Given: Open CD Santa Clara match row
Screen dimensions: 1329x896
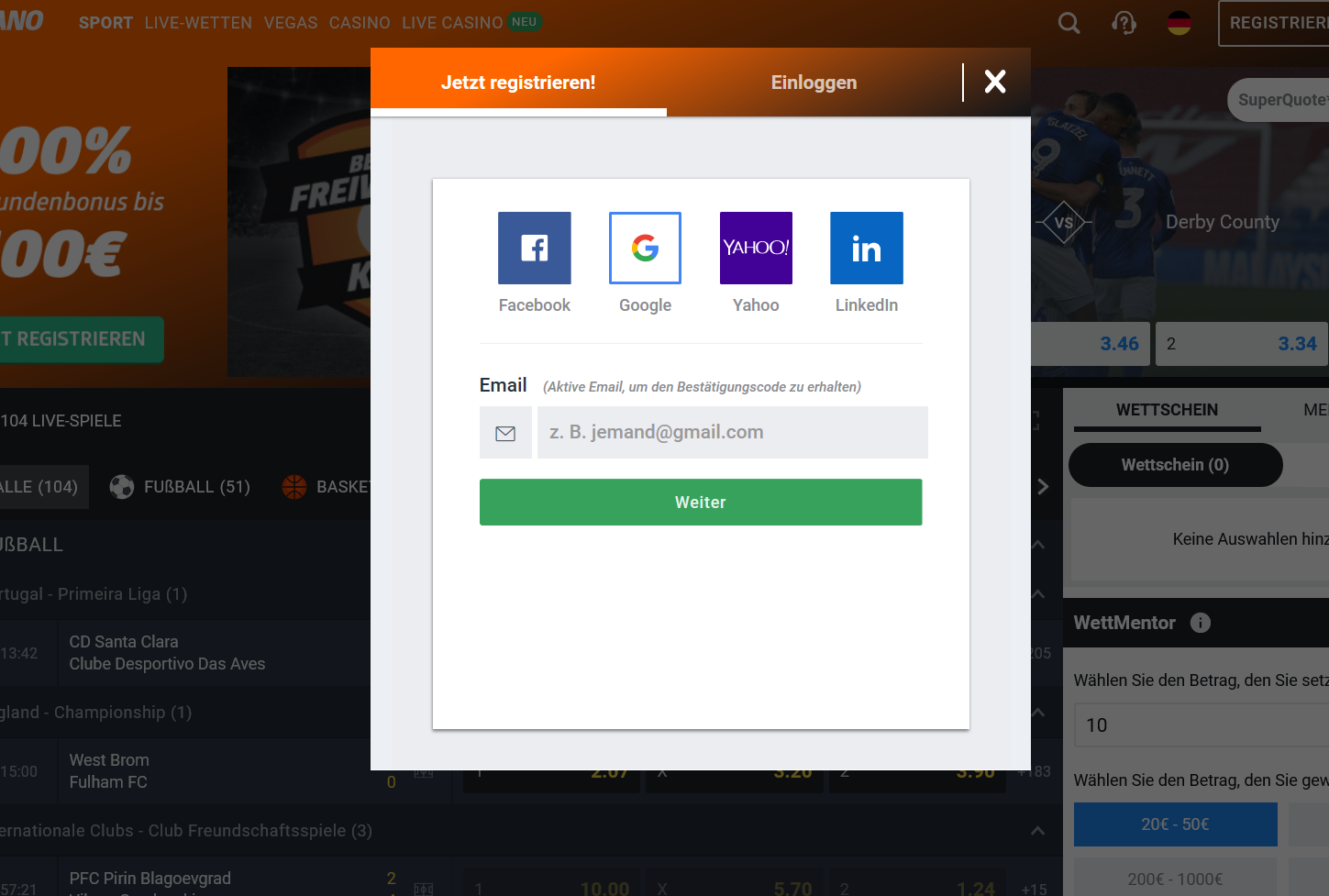Looking at the screenshot, I should coord(167,653).
